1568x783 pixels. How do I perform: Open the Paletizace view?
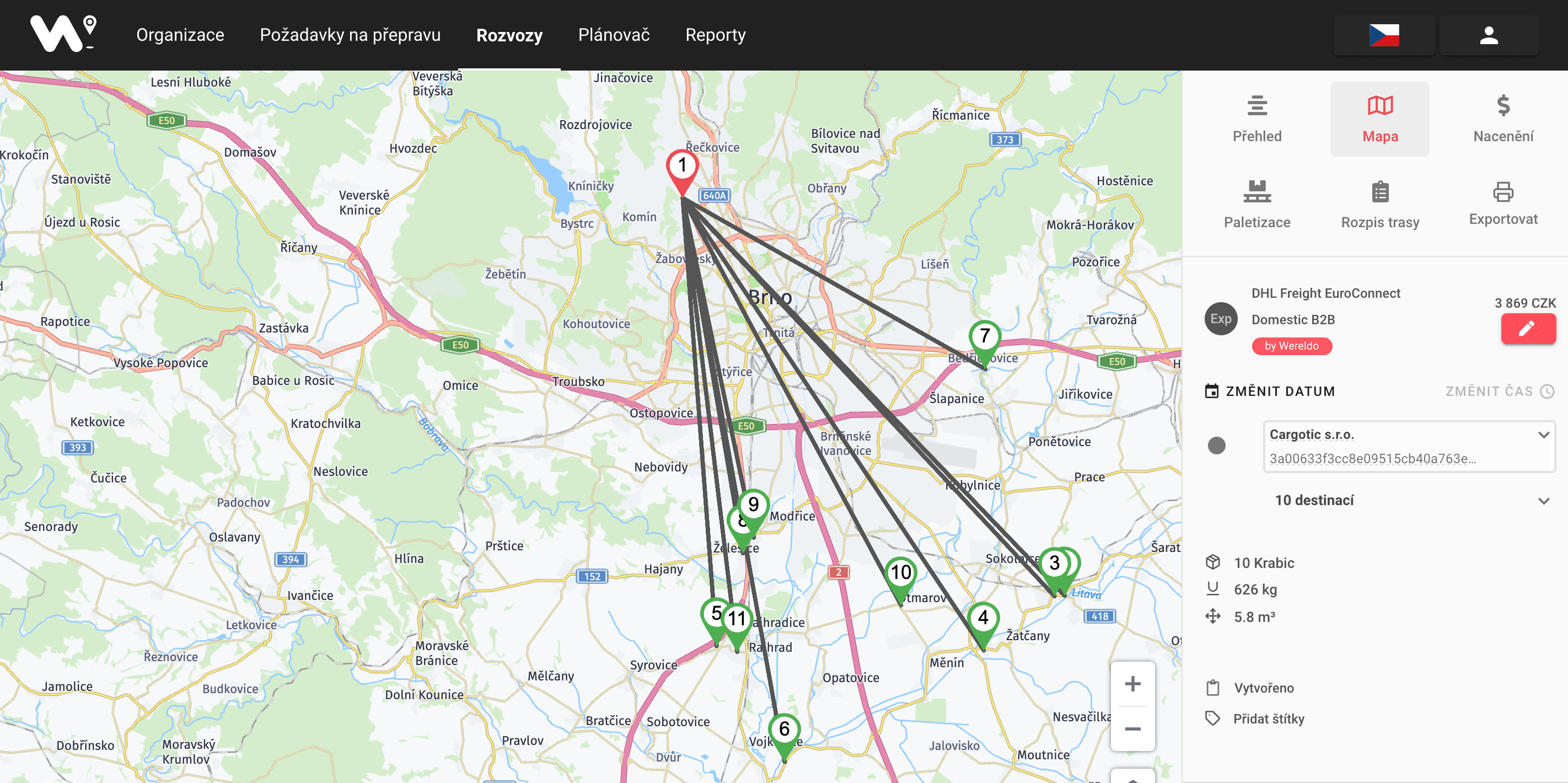[x=1257, y=205]
